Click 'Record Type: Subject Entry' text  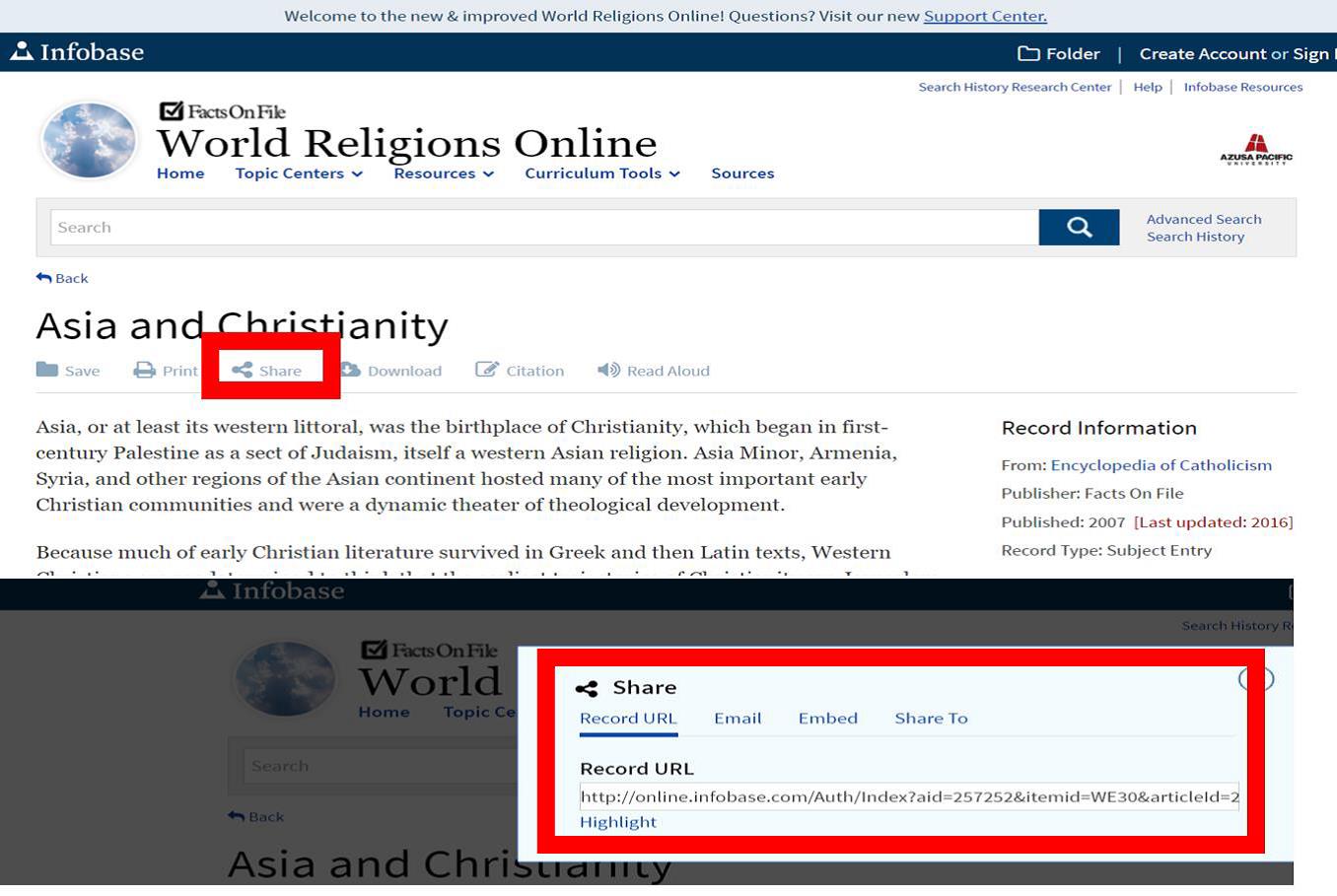coord(1106,551)
